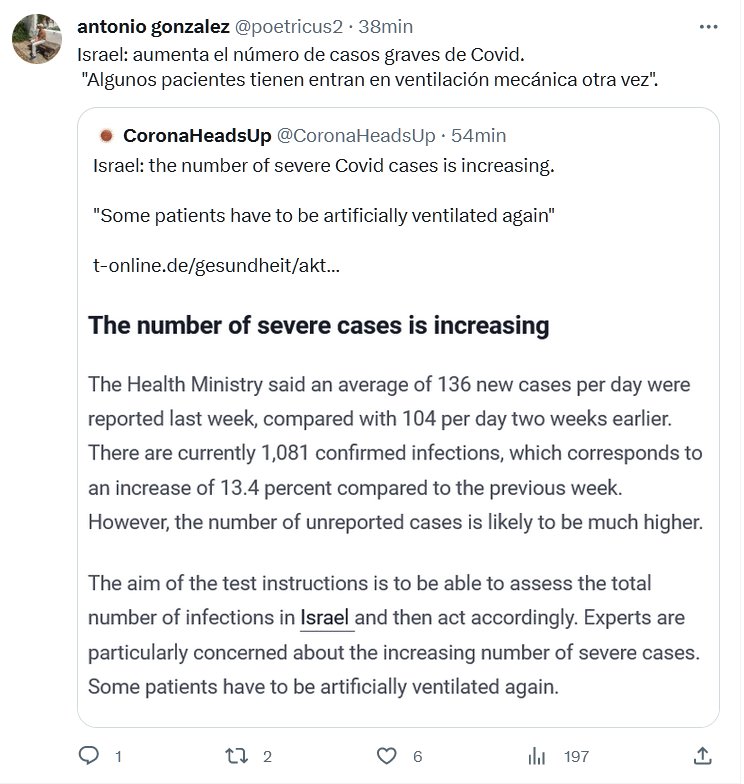The height and width of the screenshot is (784, 744).
Task: Click the reply speech bubble icon
Action: click(x=88, y=756)
